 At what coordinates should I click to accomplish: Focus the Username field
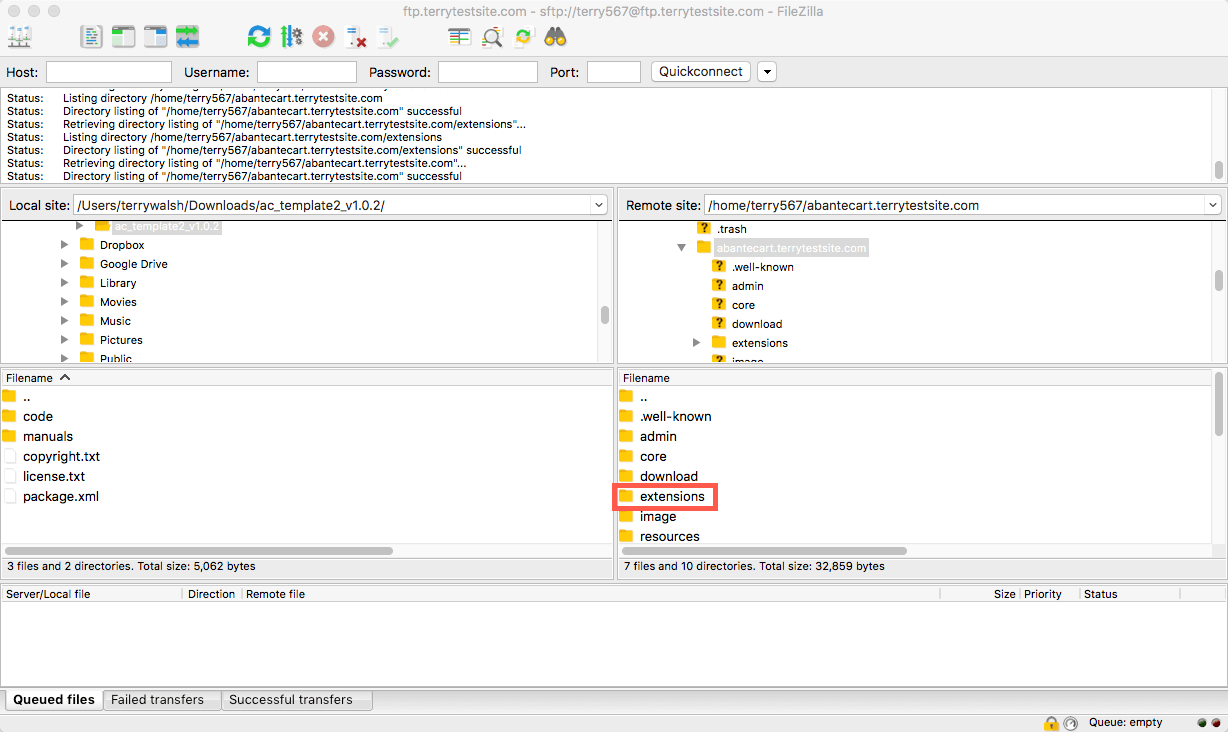coord(307,72)
